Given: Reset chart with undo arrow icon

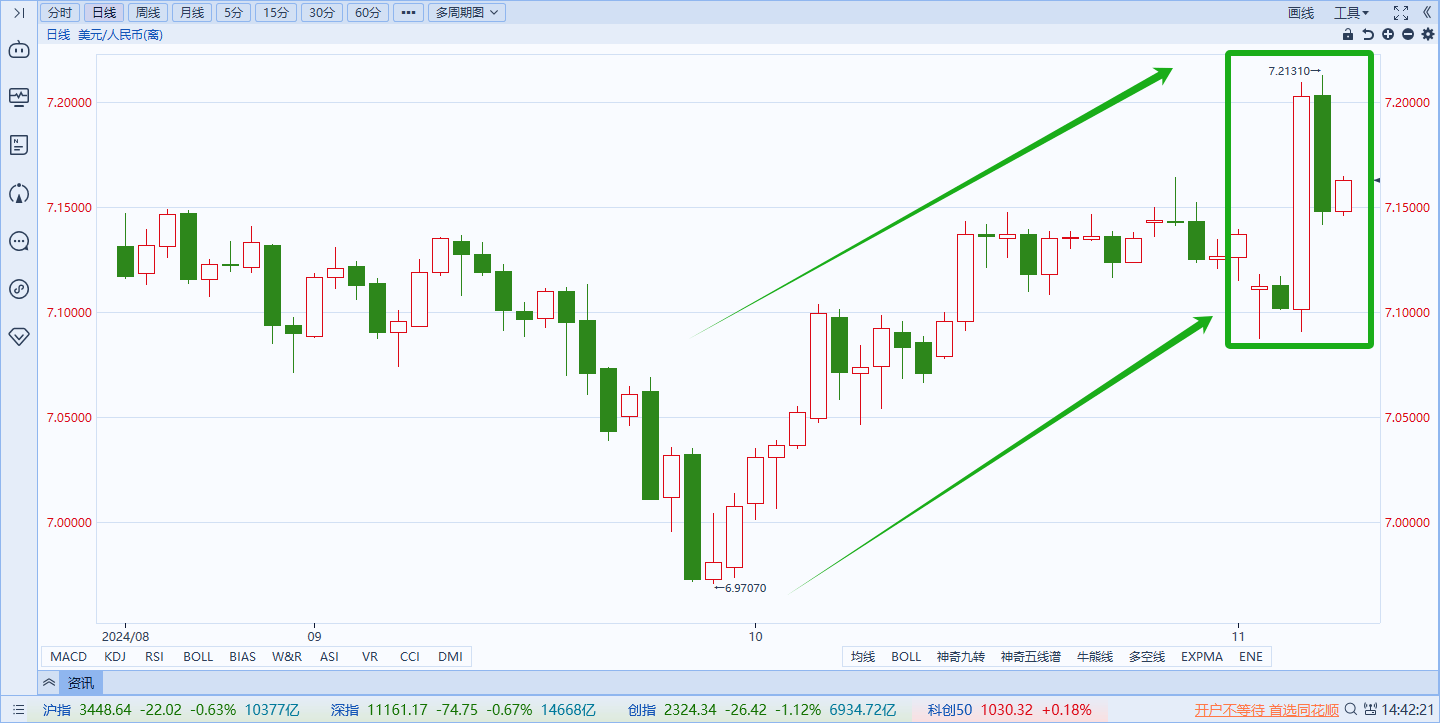Looking at the screenshot, I should [1369, 35].
